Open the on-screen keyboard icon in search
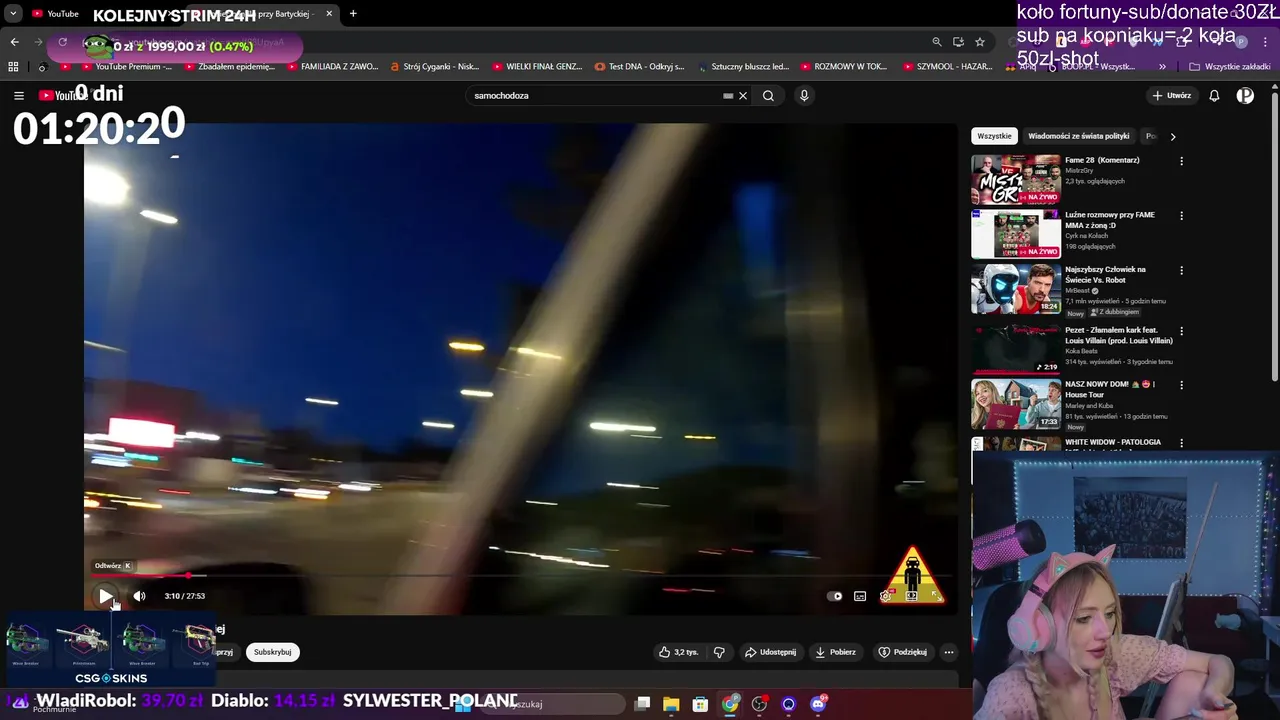The width and height of the screenshot is (1280, 720). tap(729, 96)
